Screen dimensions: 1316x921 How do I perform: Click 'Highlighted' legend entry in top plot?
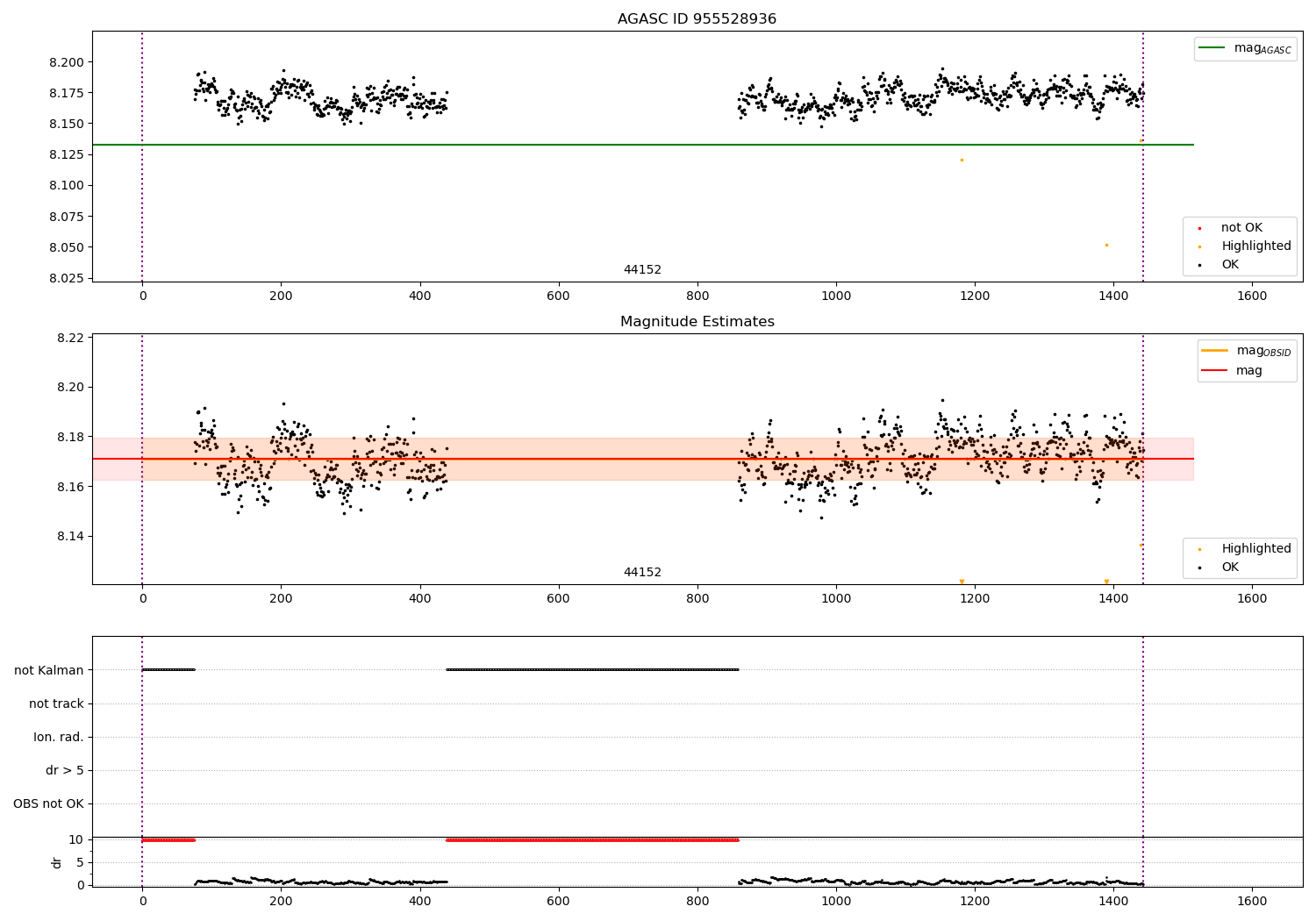pyautogui.click(x=1256, y=246)
